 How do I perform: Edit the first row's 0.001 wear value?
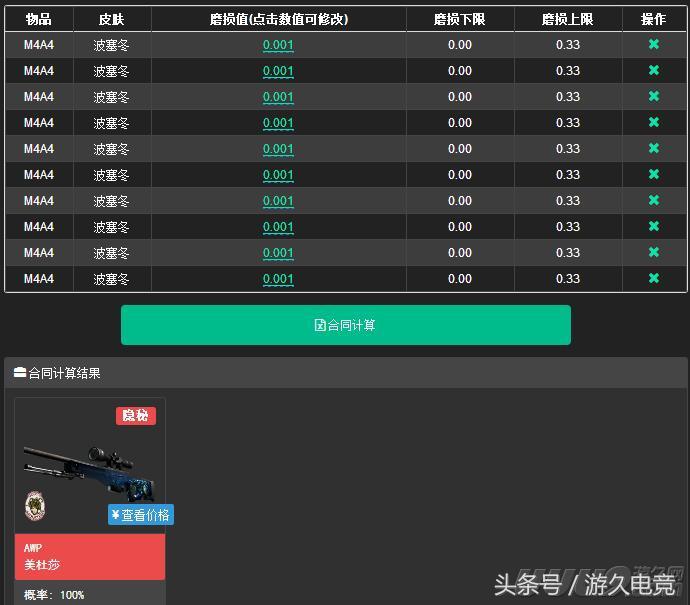click(x=278, y=45)
